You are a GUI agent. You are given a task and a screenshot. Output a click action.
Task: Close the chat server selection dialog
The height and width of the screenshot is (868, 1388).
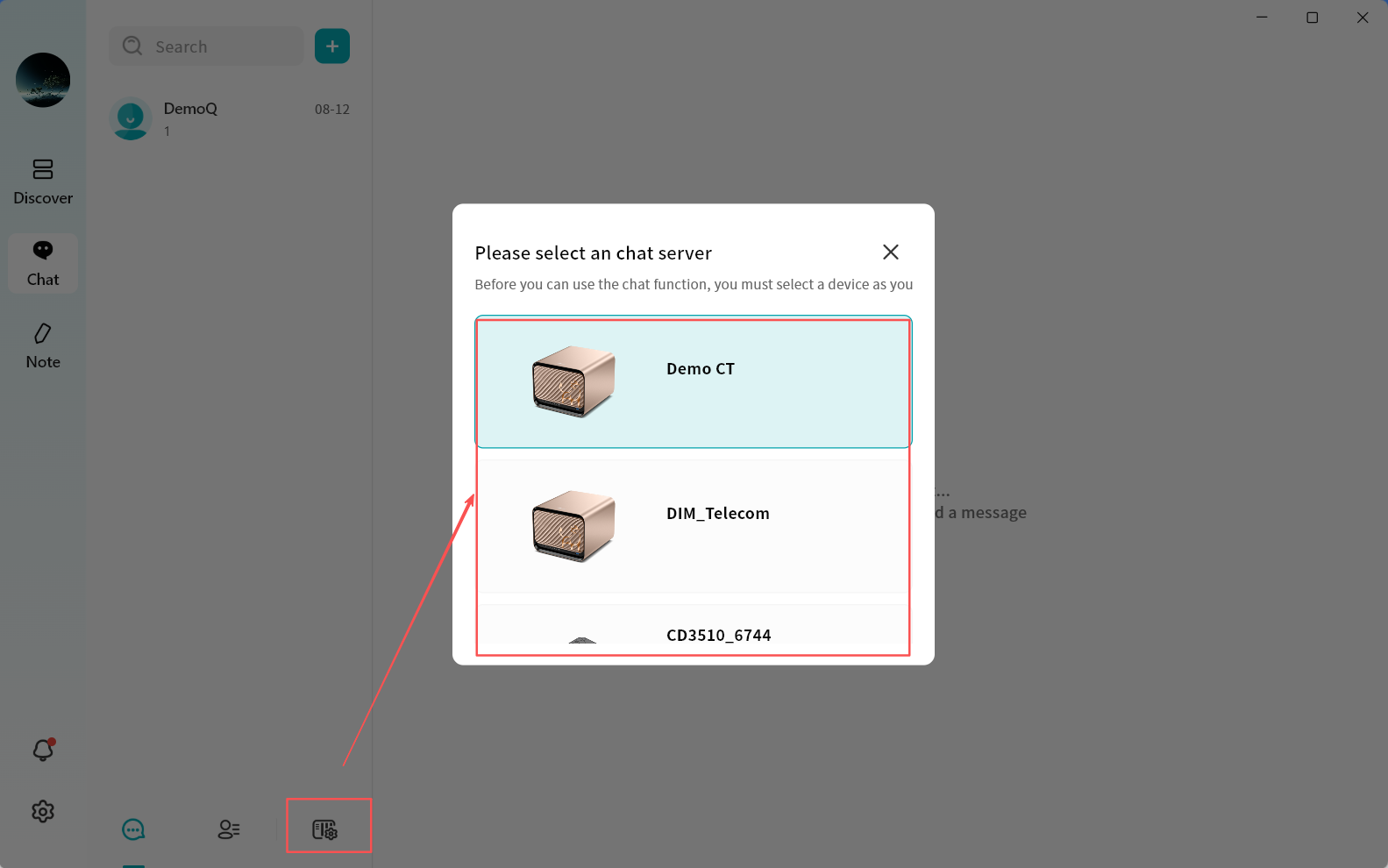890,253
